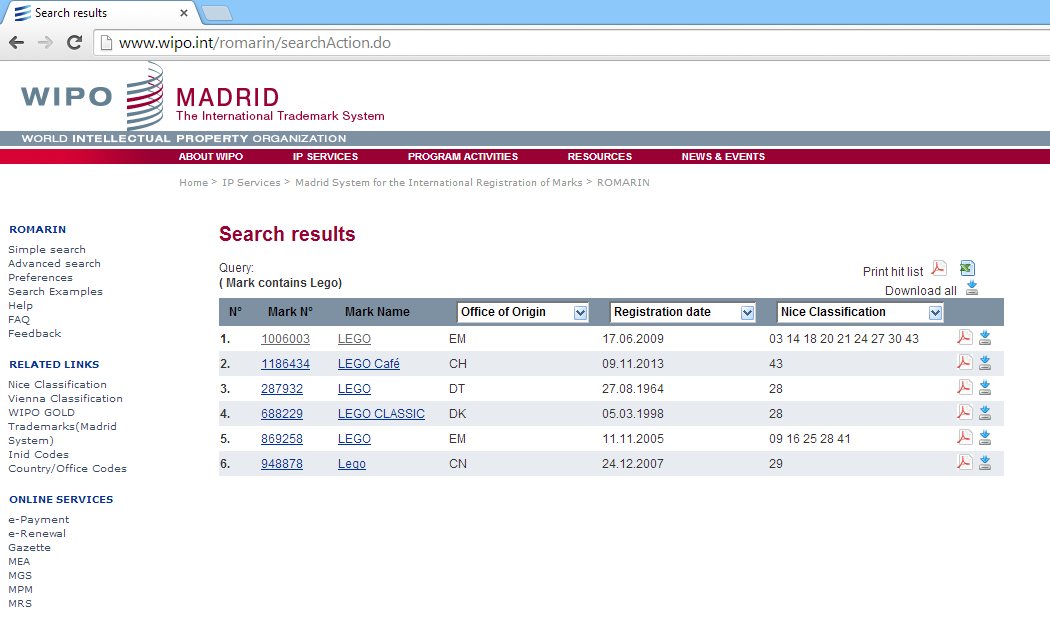Reload page using browser refresh button
This screenshot has height=641, width=1050.
pos(74,42)
